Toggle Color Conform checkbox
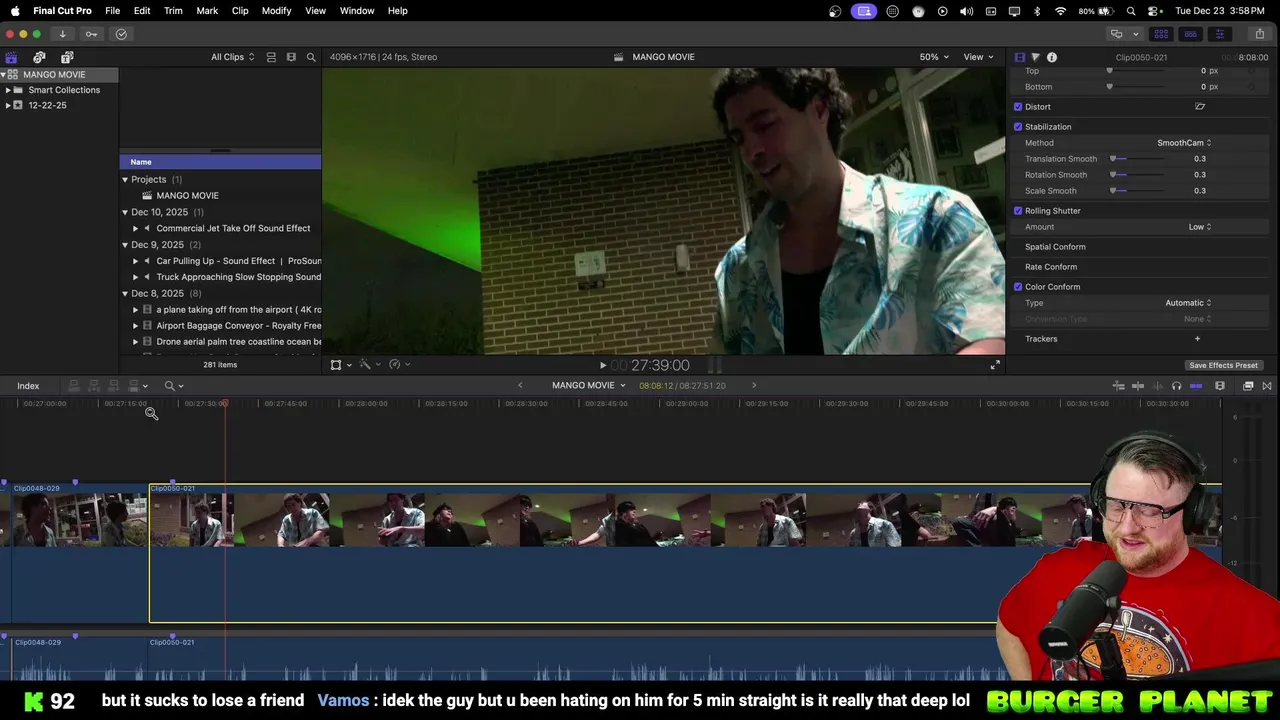1280x720 pixels. (1018, 287)
